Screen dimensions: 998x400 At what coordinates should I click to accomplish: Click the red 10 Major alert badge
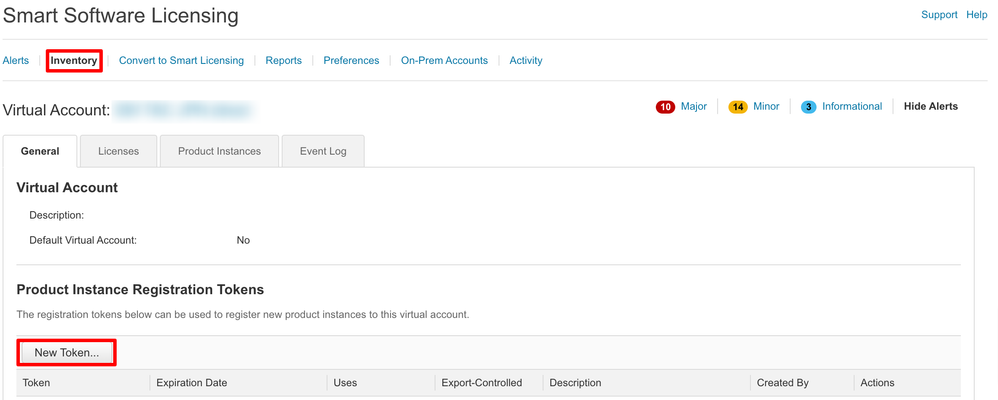665,107
